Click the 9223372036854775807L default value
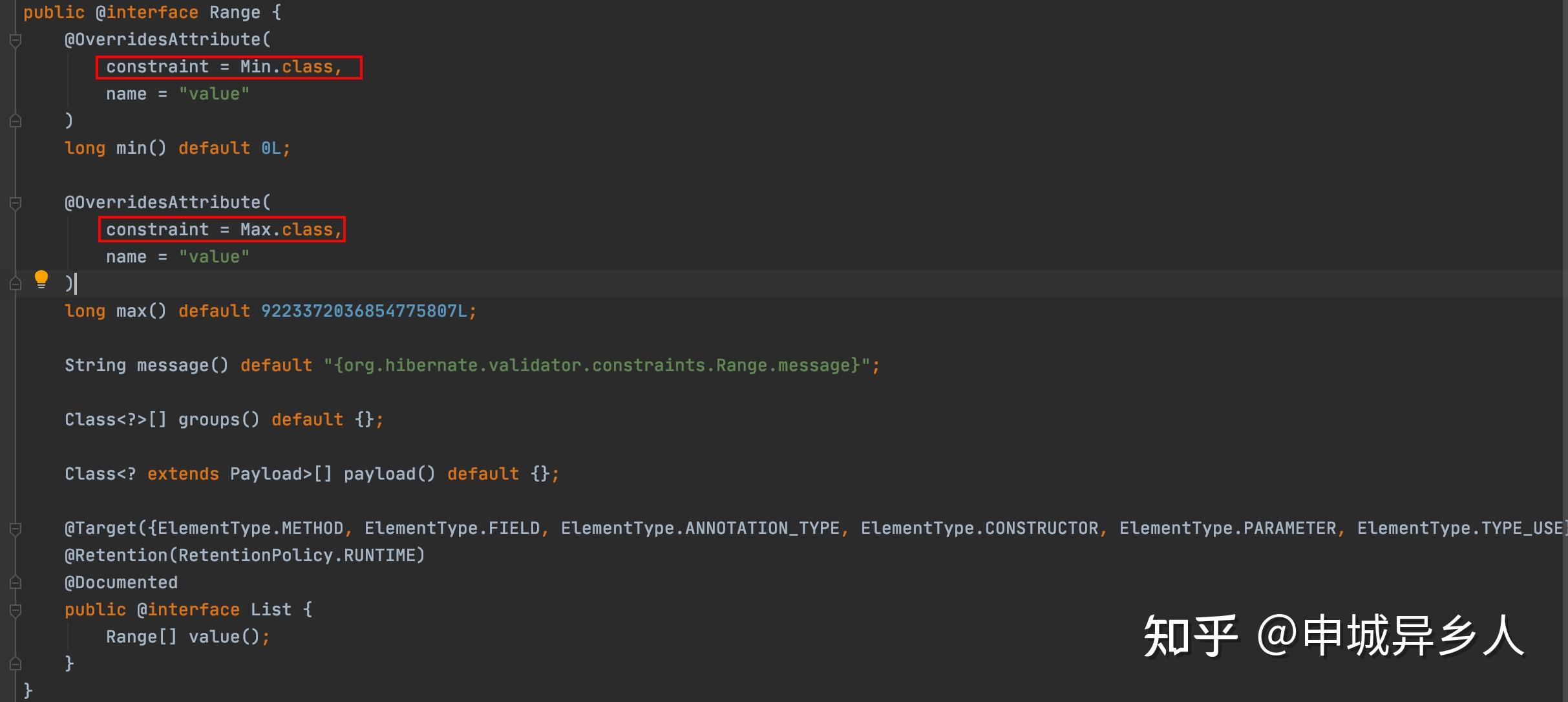 click(x=364, y=312)
